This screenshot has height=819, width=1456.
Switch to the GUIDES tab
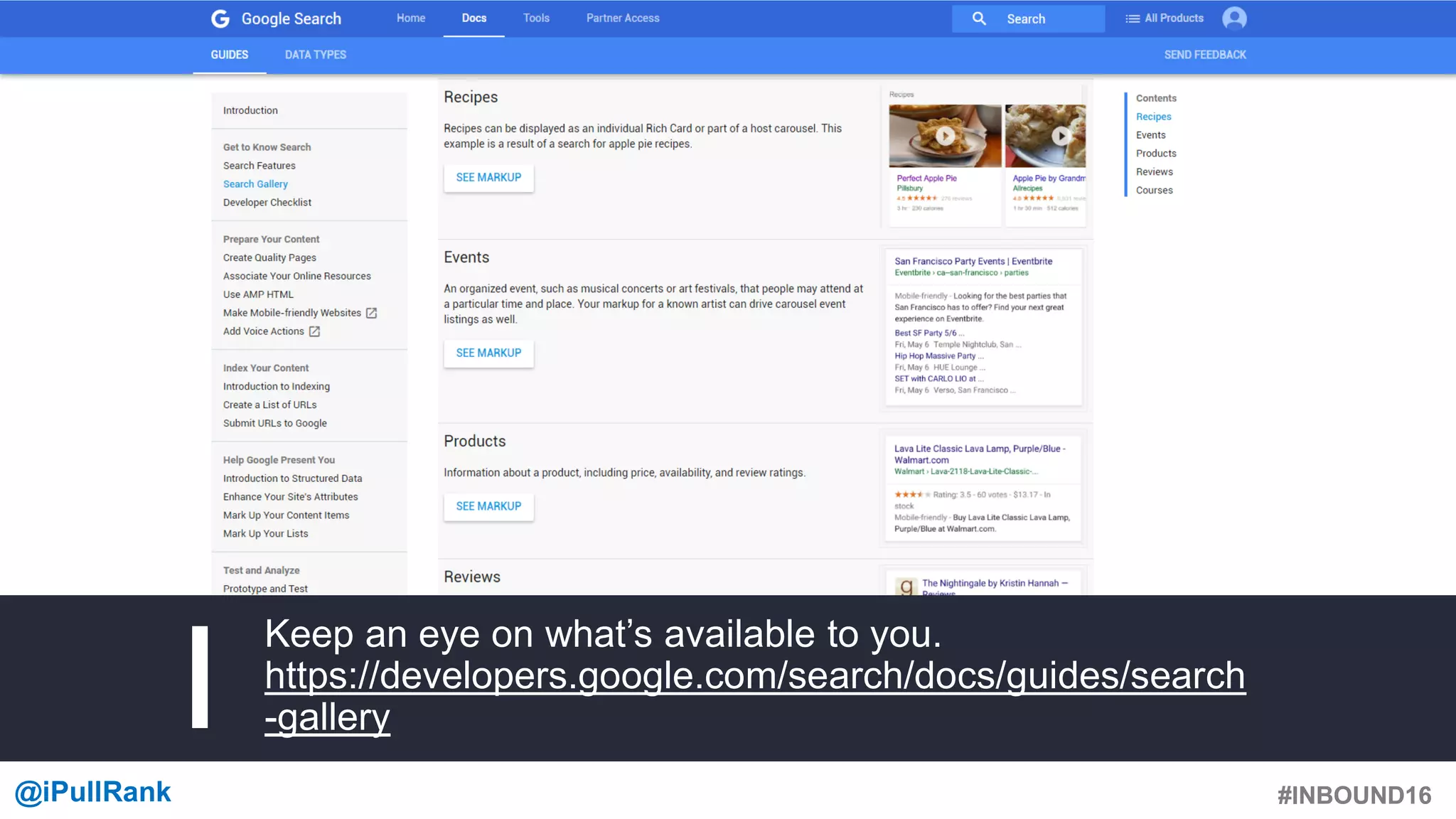point(230,55)
